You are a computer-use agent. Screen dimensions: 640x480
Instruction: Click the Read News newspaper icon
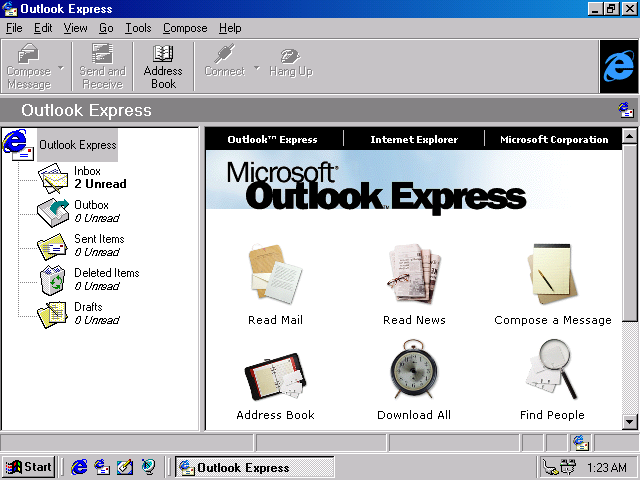point(414,273)
